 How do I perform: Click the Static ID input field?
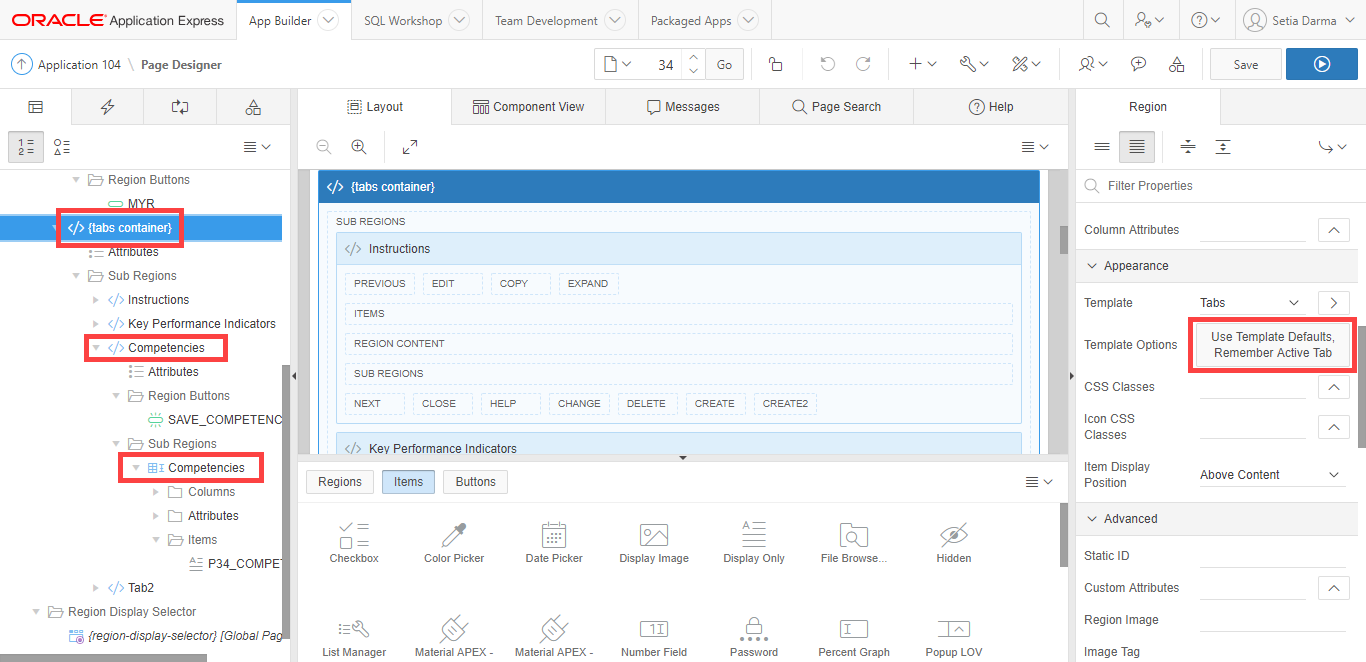point(1272,556)
